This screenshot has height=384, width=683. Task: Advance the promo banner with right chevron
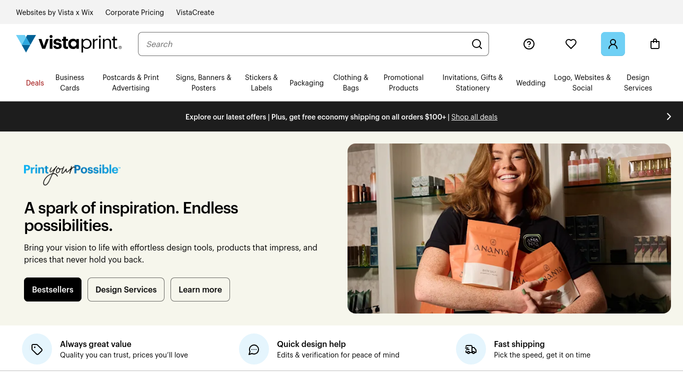[669, 117]
